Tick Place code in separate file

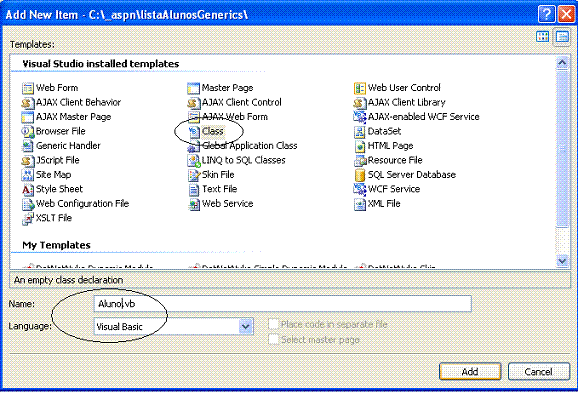[x=273, y=324]
